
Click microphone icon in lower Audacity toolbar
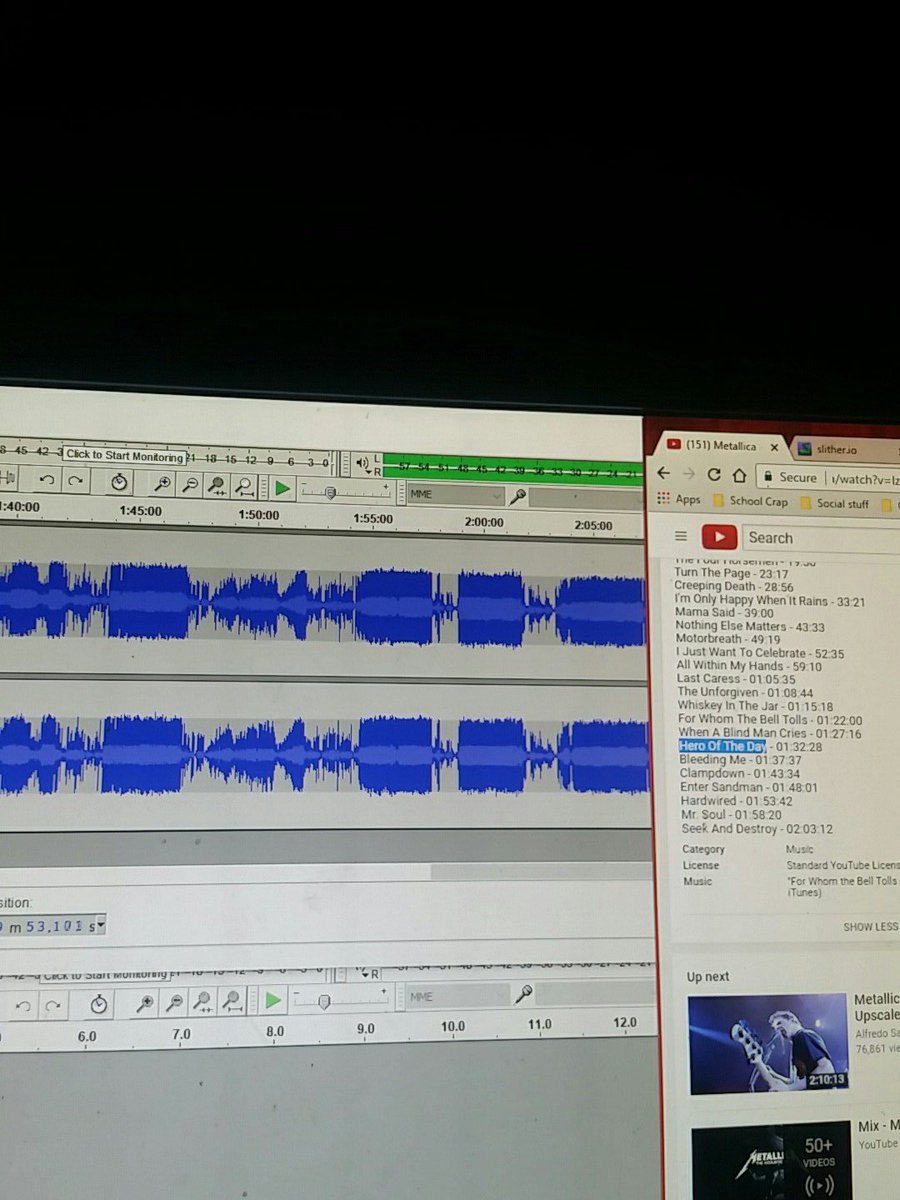[522, 994]
